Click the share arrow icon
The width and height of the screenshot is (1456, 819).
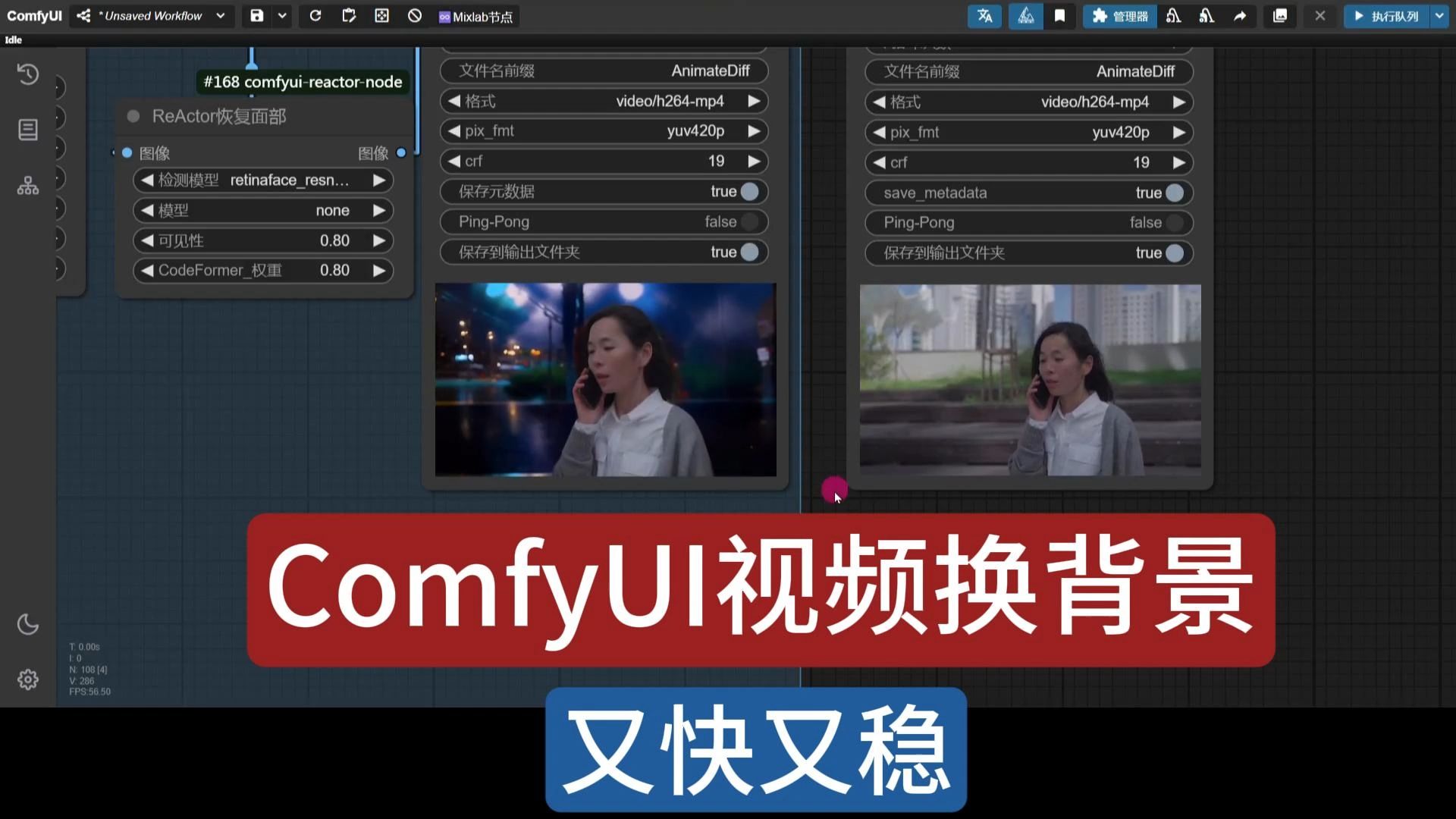[1240, 16]
